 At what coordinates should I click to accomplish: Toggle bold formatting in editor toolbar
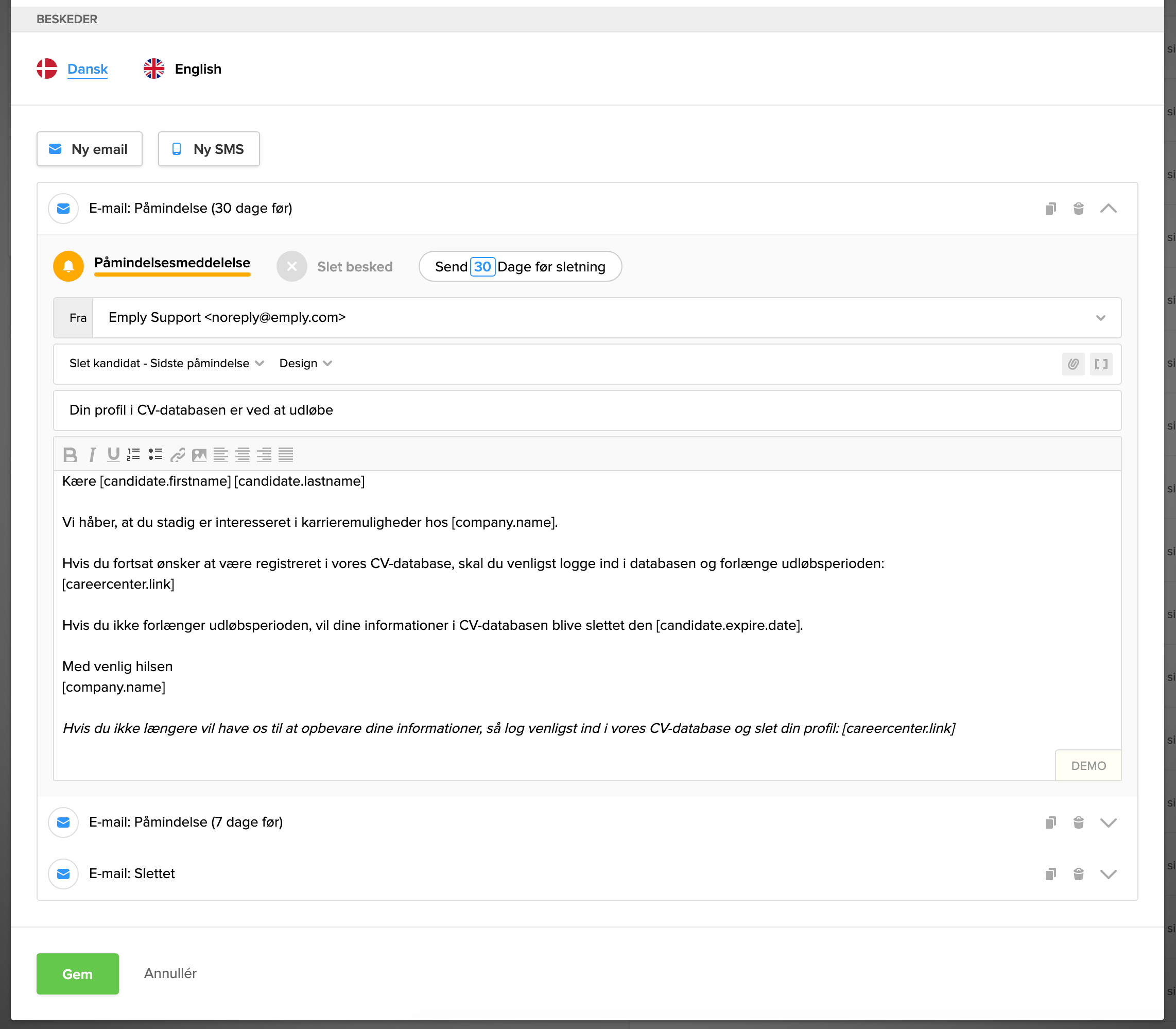pyautogui.click(x=70, y=455)
